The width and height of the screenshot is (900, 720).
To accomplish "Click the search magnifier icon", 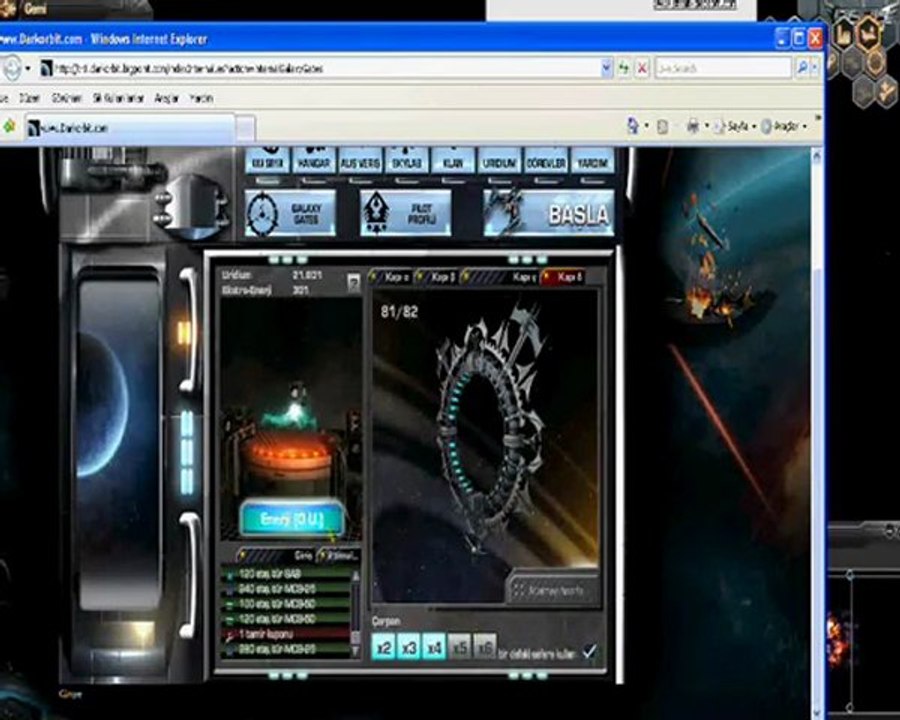I will 802,68.
